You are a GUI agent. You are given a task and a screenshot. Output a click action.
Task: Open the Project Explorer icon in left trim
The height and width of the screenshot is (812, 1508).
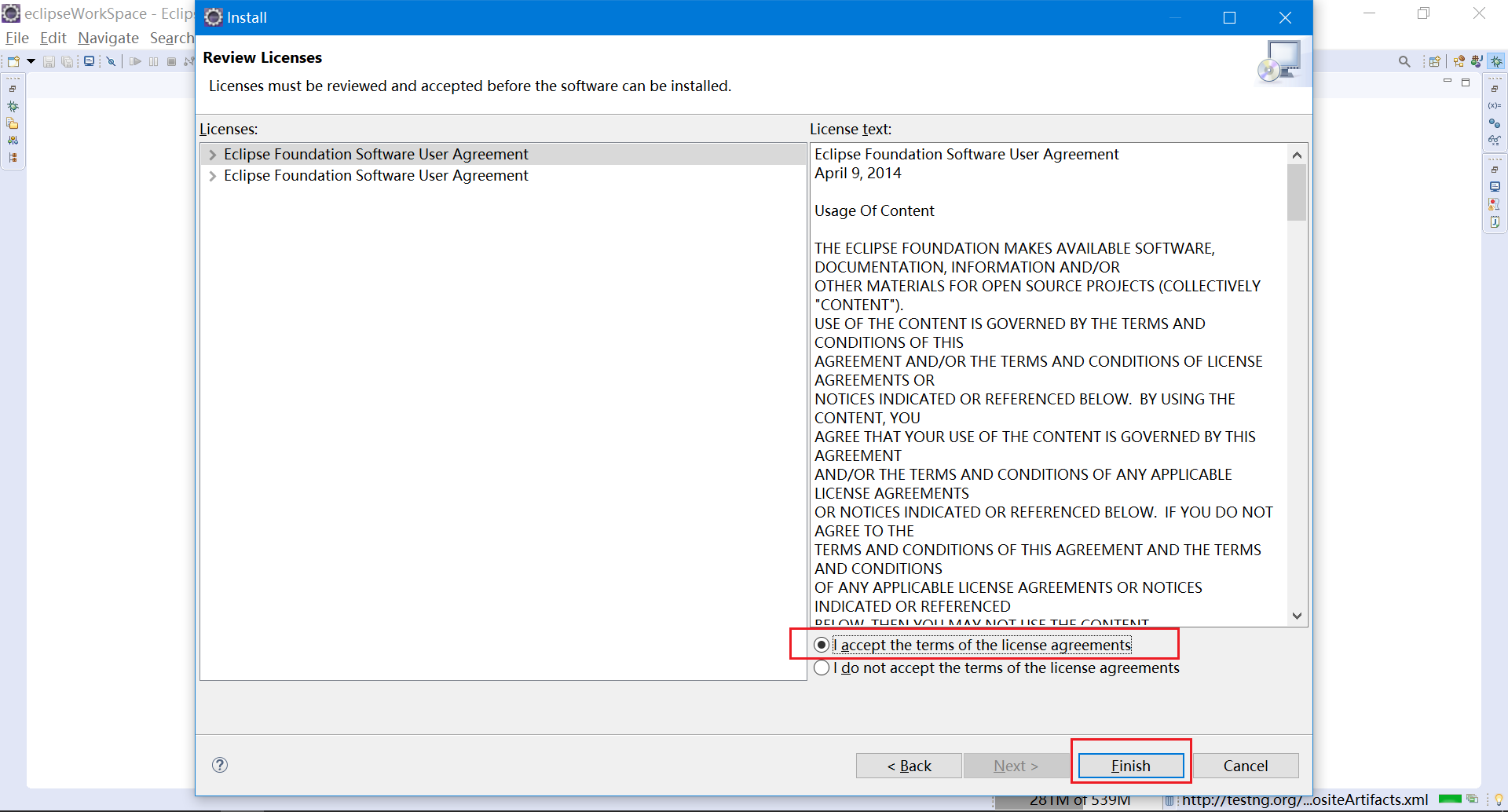pyautogui.click(x=13, y=123)
